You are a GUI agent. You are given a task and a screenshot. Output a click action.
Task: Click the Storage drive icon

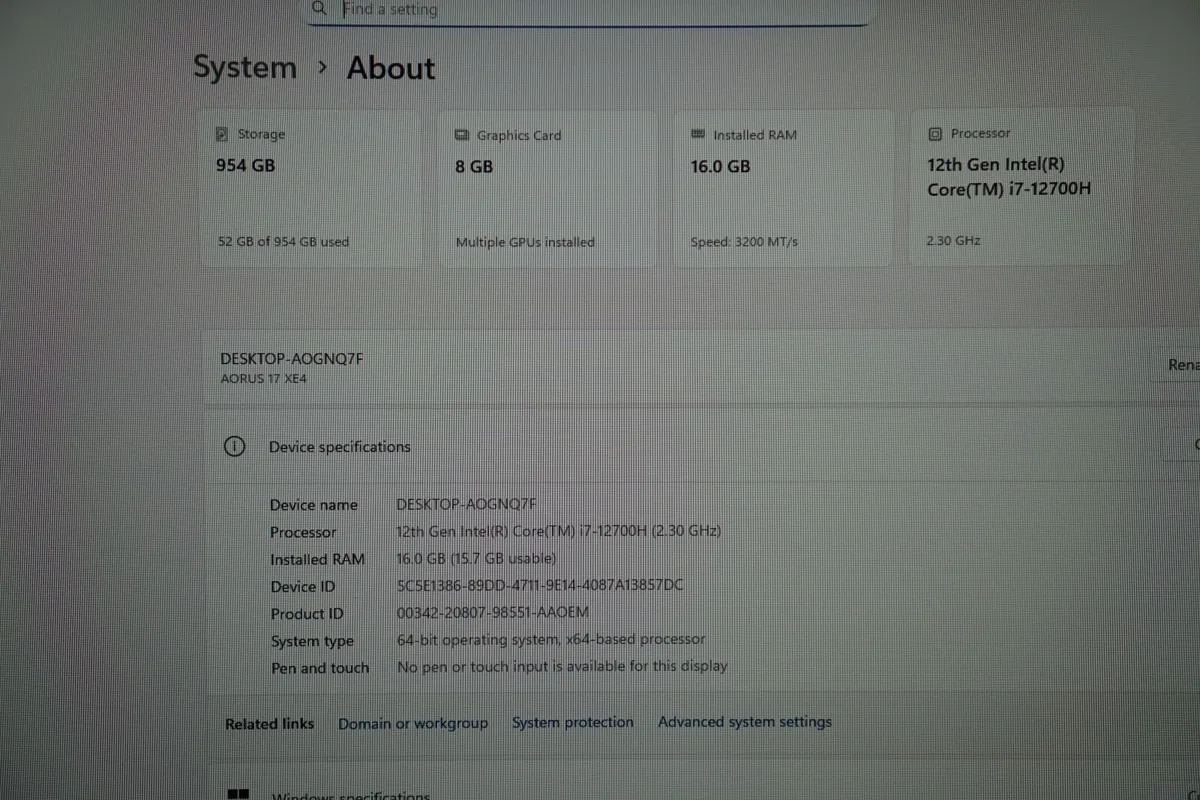click(222, 134)
